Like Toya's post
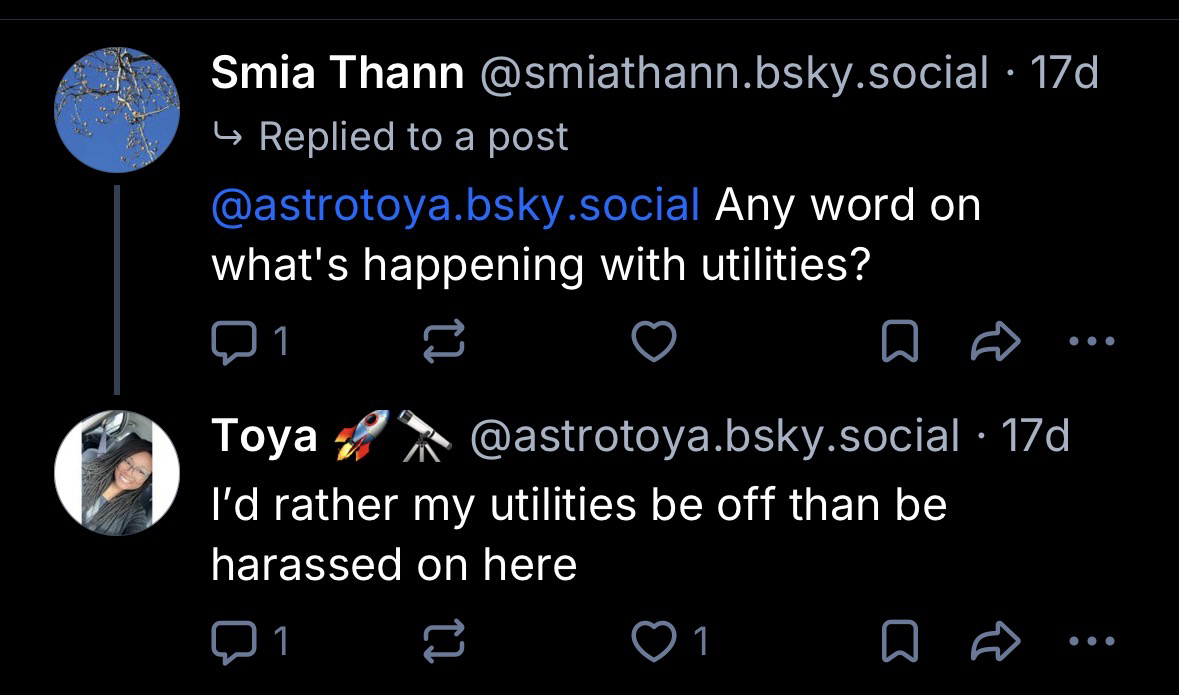The width and height of the screenshot is (1179, 695). (x=655, y=641)
